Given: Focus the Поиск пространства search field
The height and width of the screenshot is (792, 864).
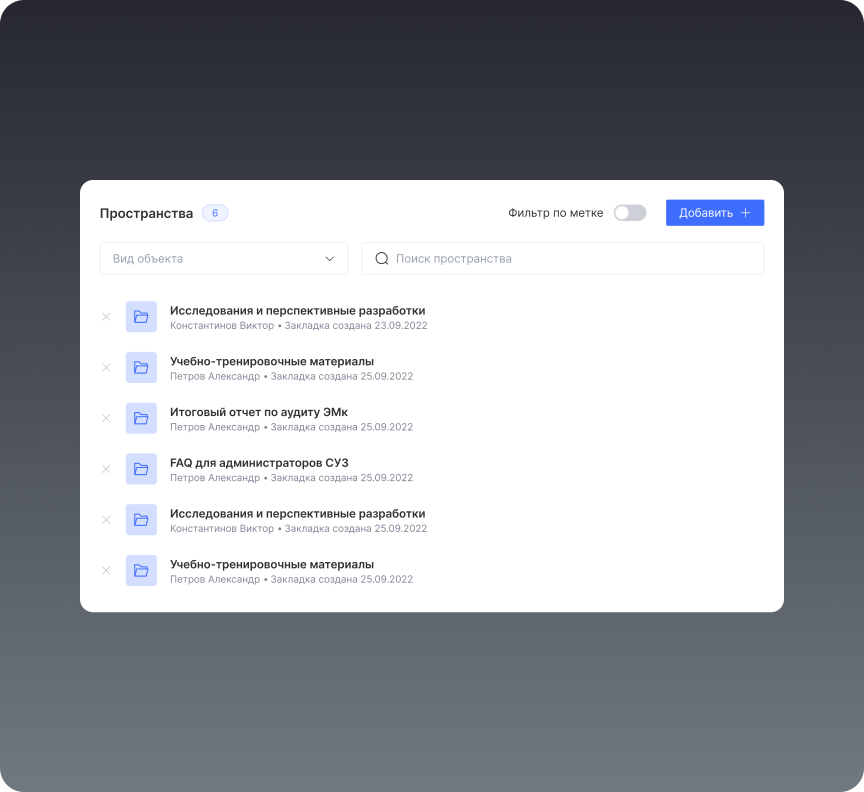Looking at the screenshot, I should [x=570, y=259].
